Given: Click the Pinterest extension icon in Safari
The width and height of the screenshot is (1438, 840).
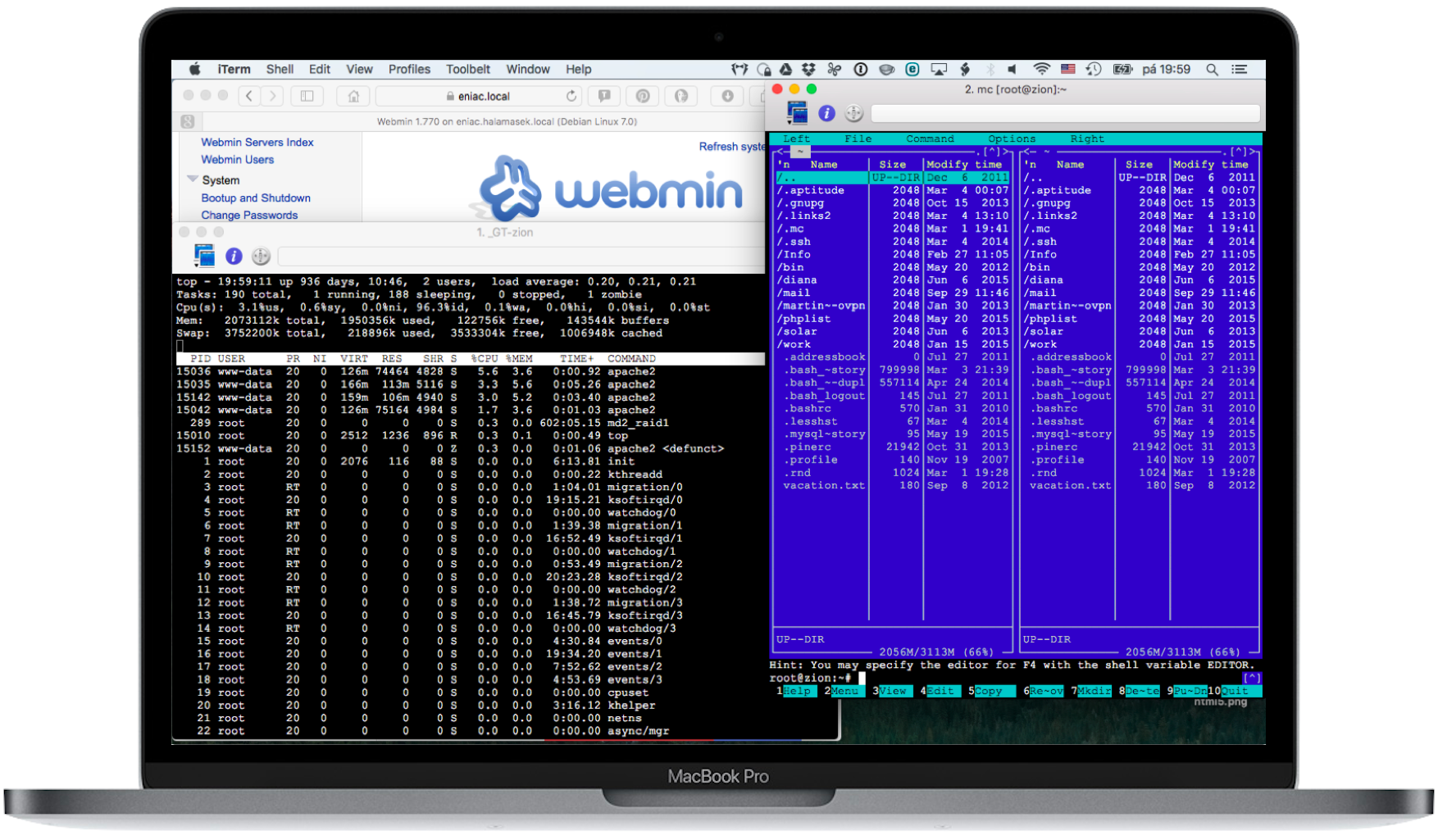Looking at the screenshot, I should [643, 97].
